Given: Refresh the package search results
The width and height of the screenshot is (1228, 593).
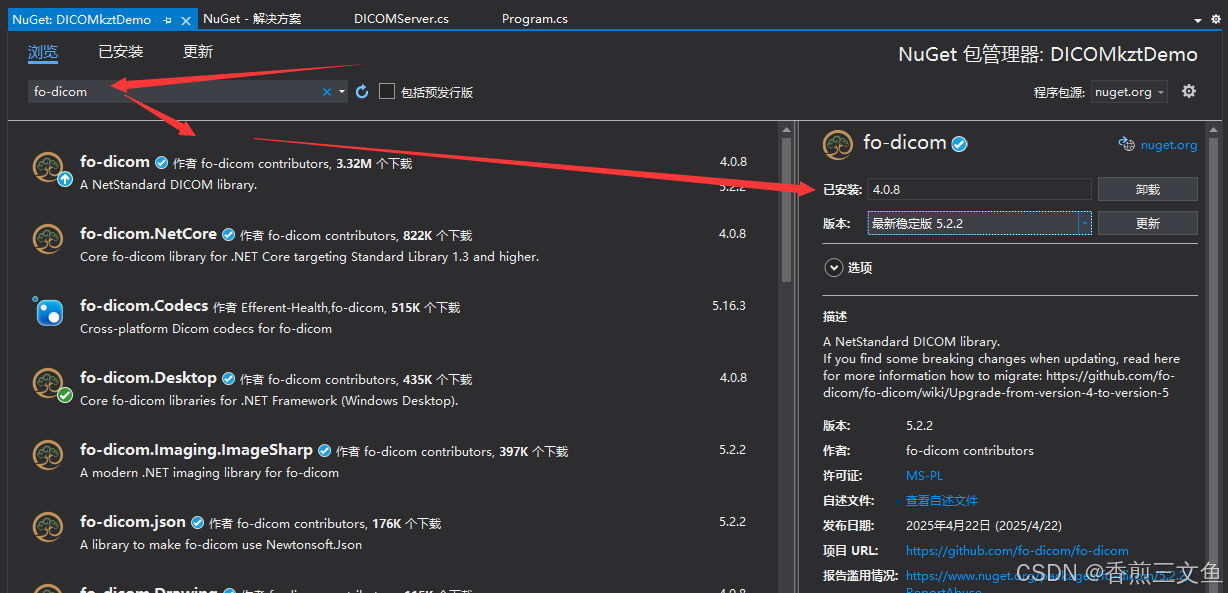Looking at the screenshot, I should (362, 92).
